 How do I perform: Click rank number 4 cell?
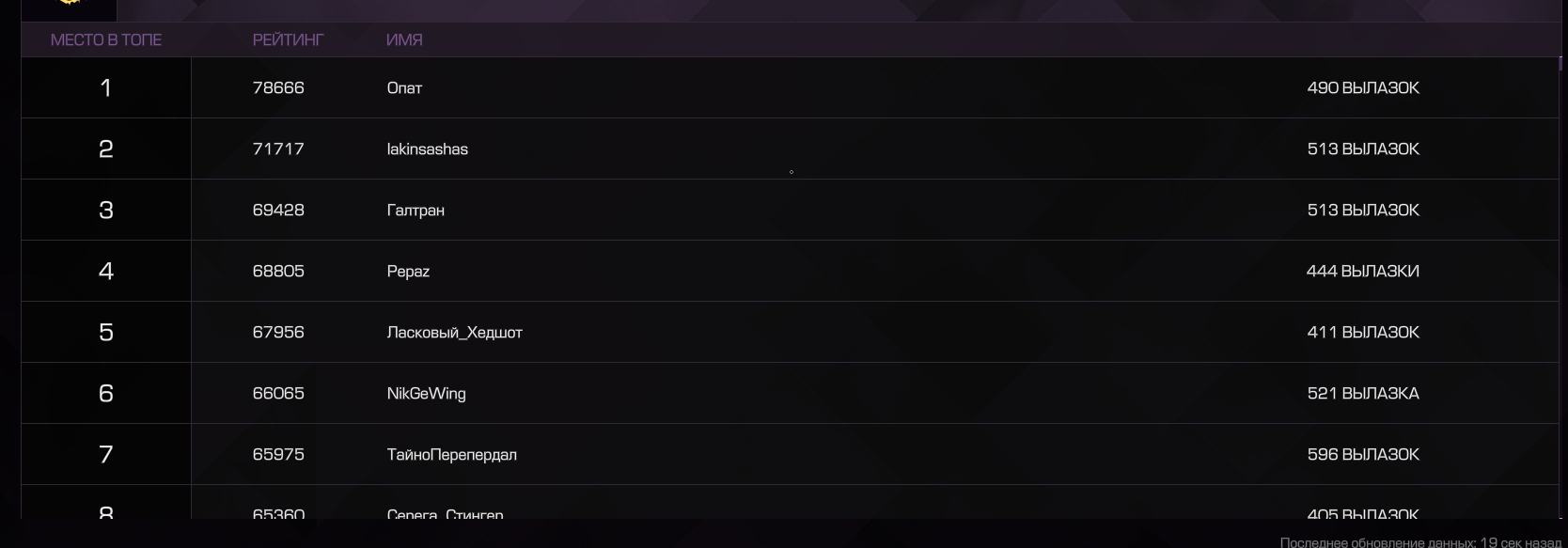pyautogui.click(x=106, y=271)
